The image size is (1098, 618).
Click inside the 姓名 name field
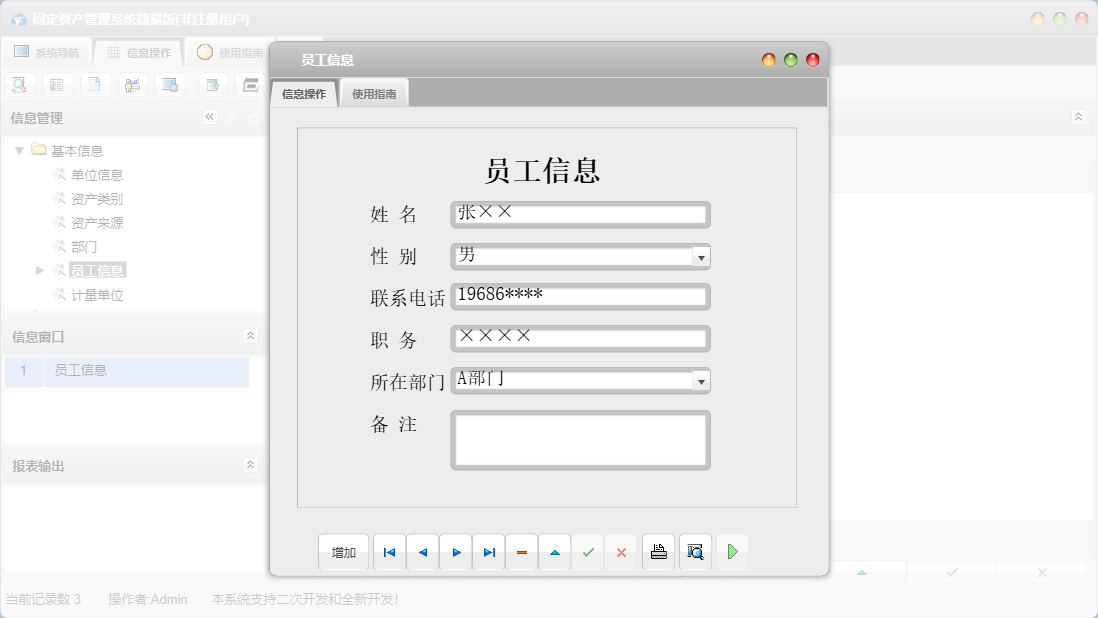pyautogui.click(x=580, y=214)
